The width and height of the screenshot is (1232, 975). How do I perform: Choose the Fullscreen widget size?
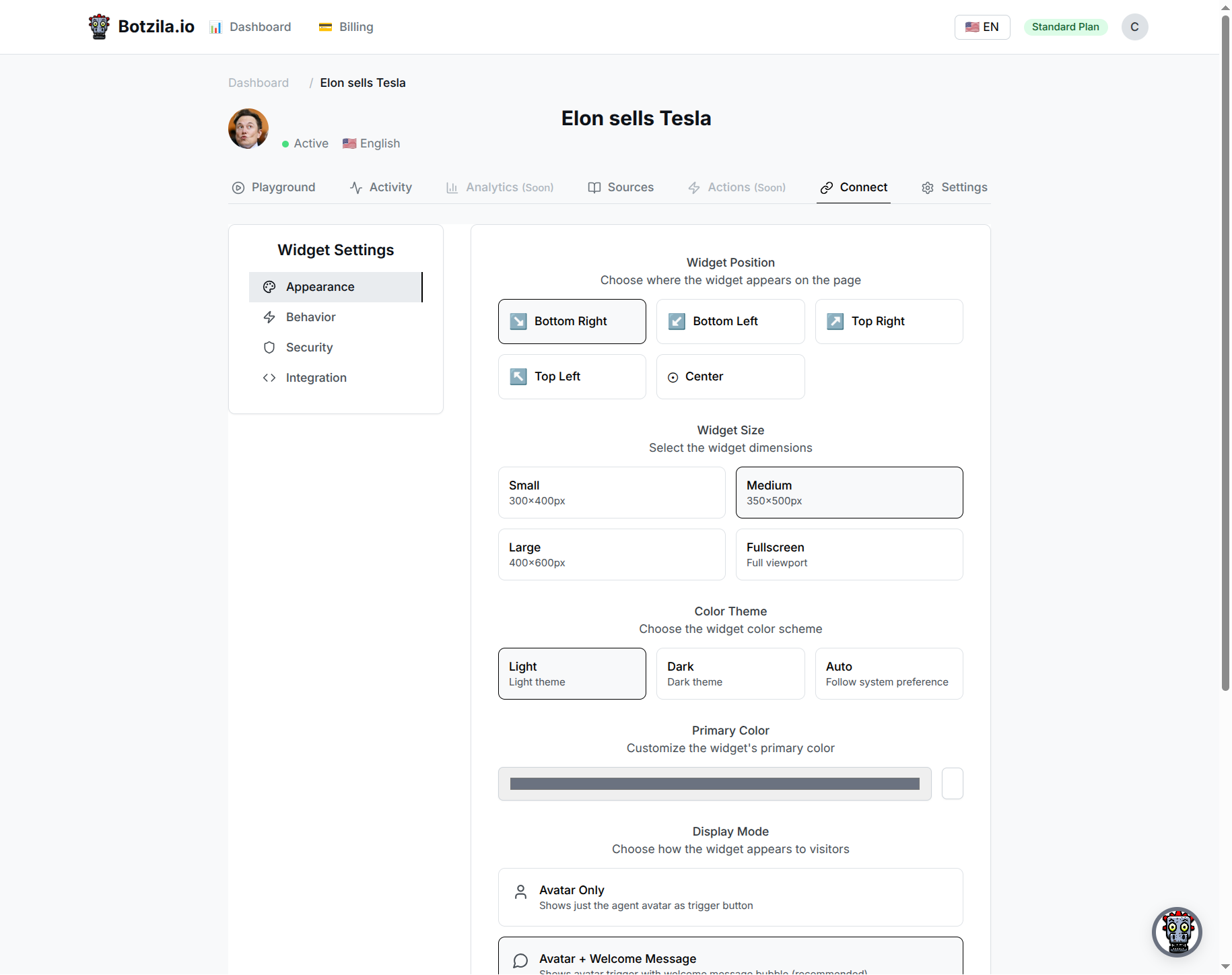(x=850, y=554)
